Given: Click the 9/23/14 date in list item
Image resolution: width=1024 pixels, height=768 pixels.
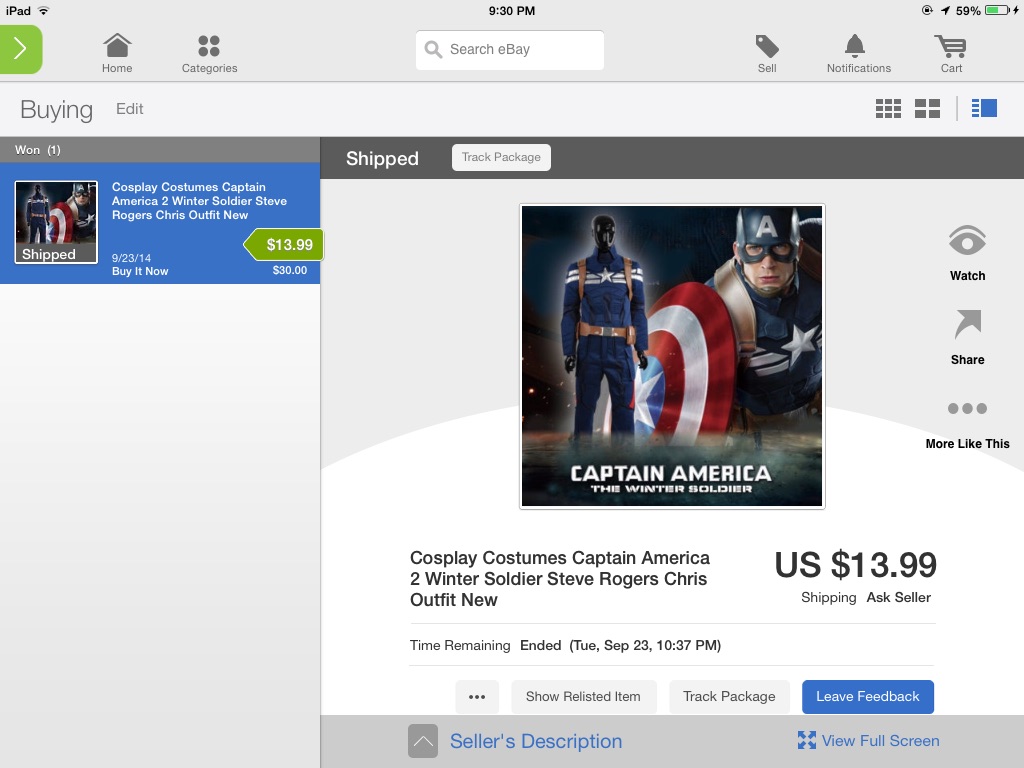Looking at the screenshot, I should [131, 258].
